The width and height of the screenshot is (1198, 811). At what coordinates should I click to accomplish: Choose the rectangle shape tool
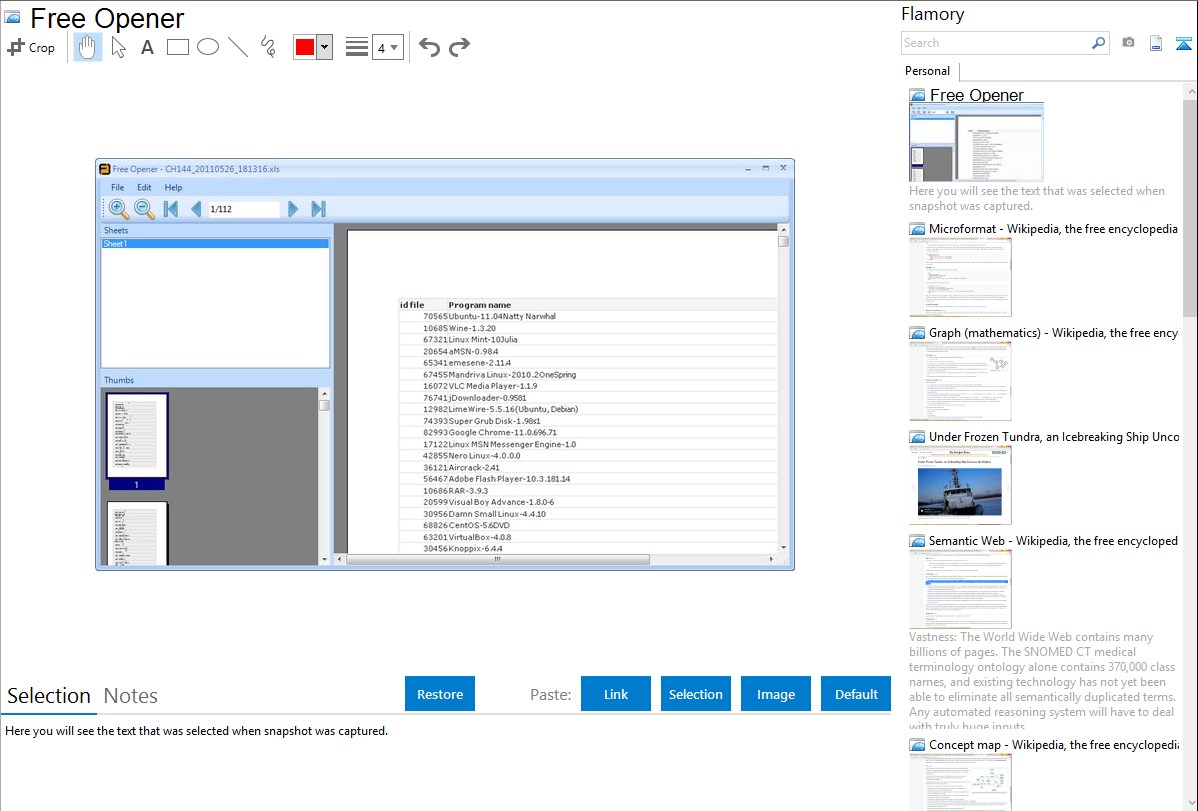pyautogui.click(x=177, y=47)
